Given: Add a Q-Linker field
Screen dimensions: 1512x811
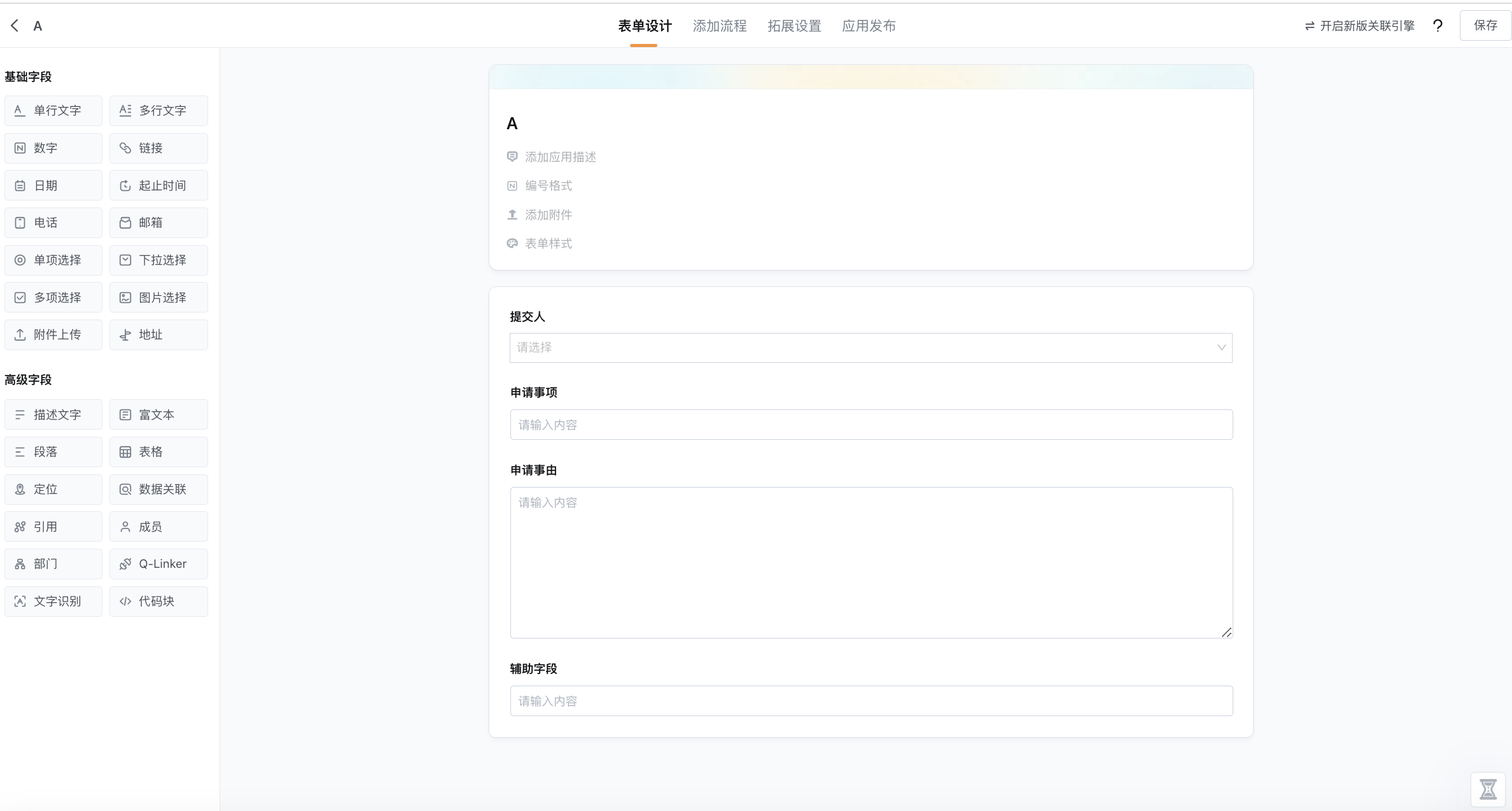Looking at the screenshot, I should tap(158, 564).
